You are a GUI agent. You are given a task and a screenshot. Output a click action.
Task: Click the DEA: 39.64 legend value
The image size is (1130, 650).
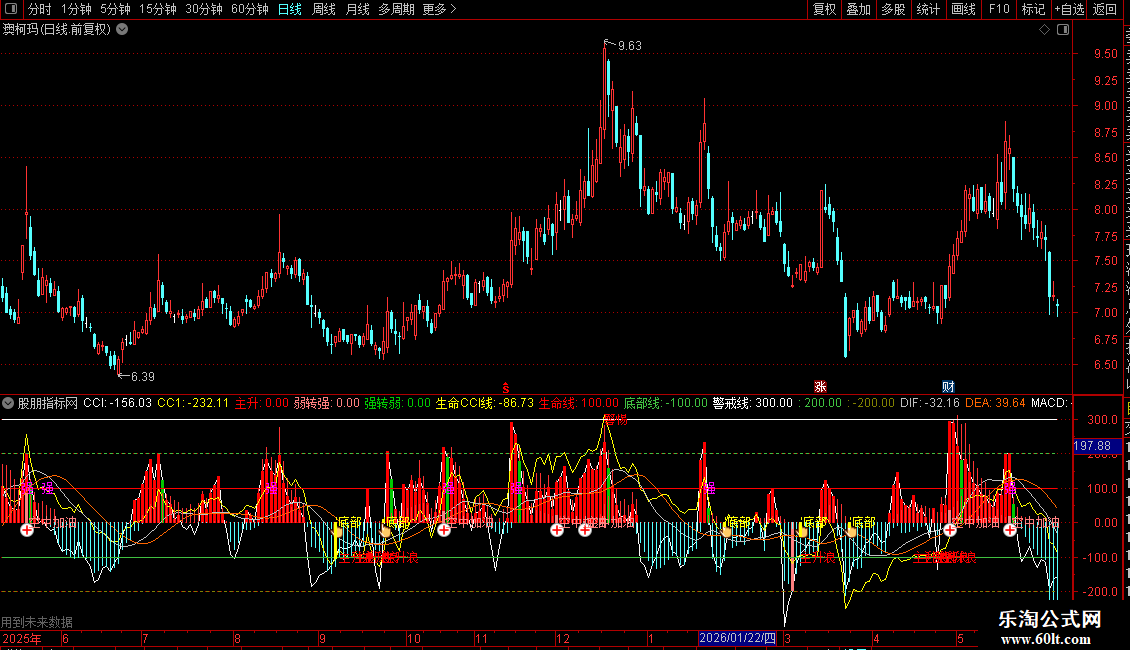pyautogui.click(x=995, y=403)
